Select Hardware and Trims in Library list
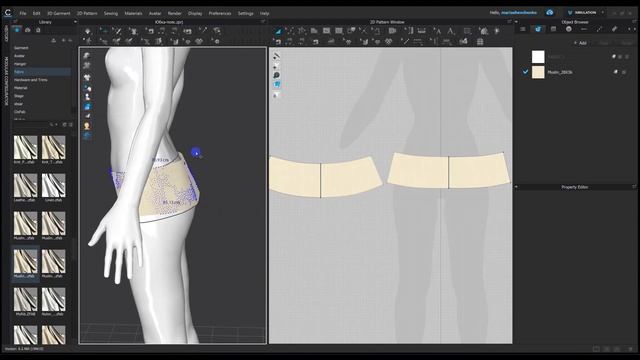The width and height of the screenshot is (640, 360). pos(31,80)
